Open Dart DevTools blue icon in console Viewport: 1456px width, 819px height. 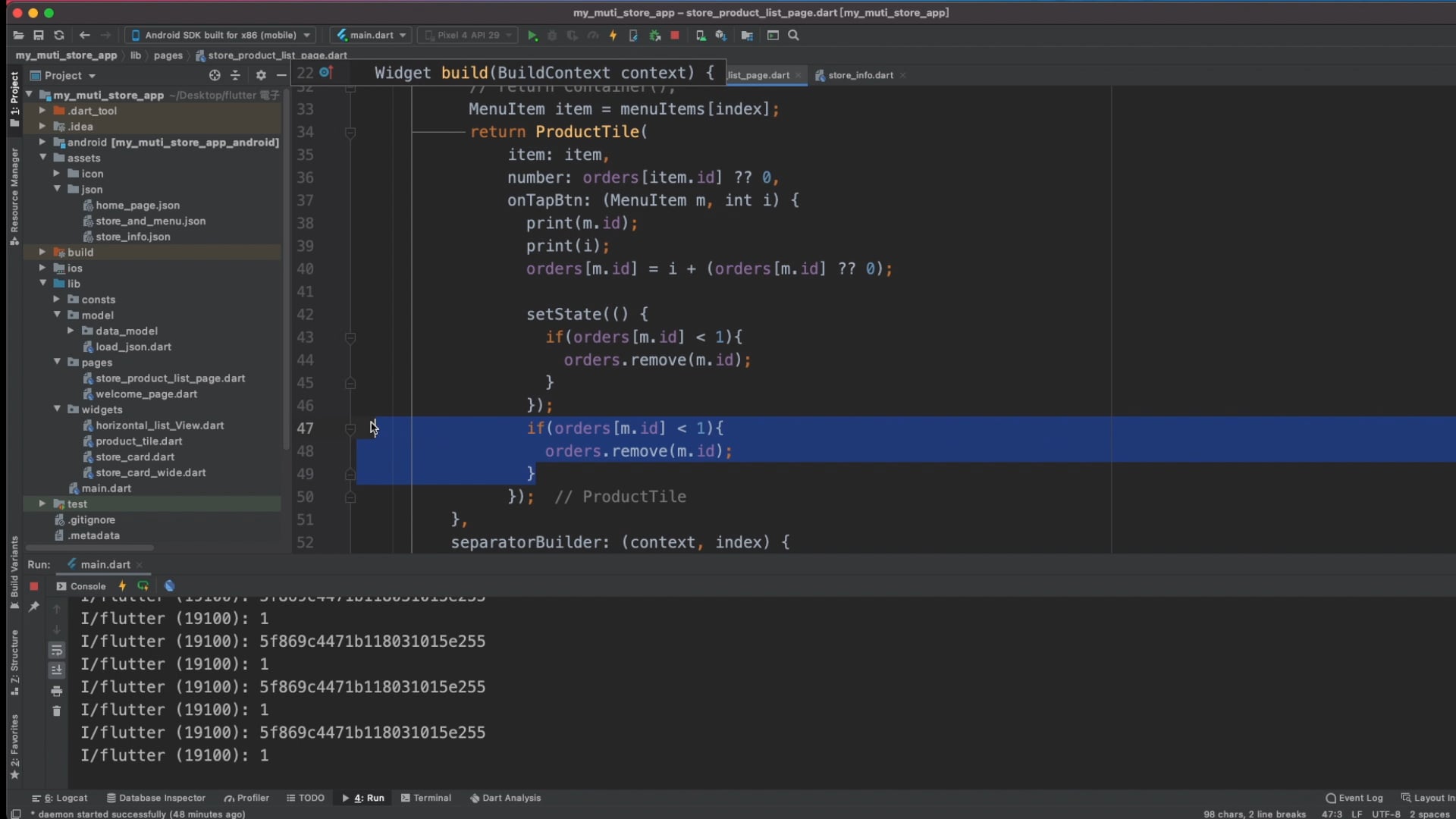170,586
